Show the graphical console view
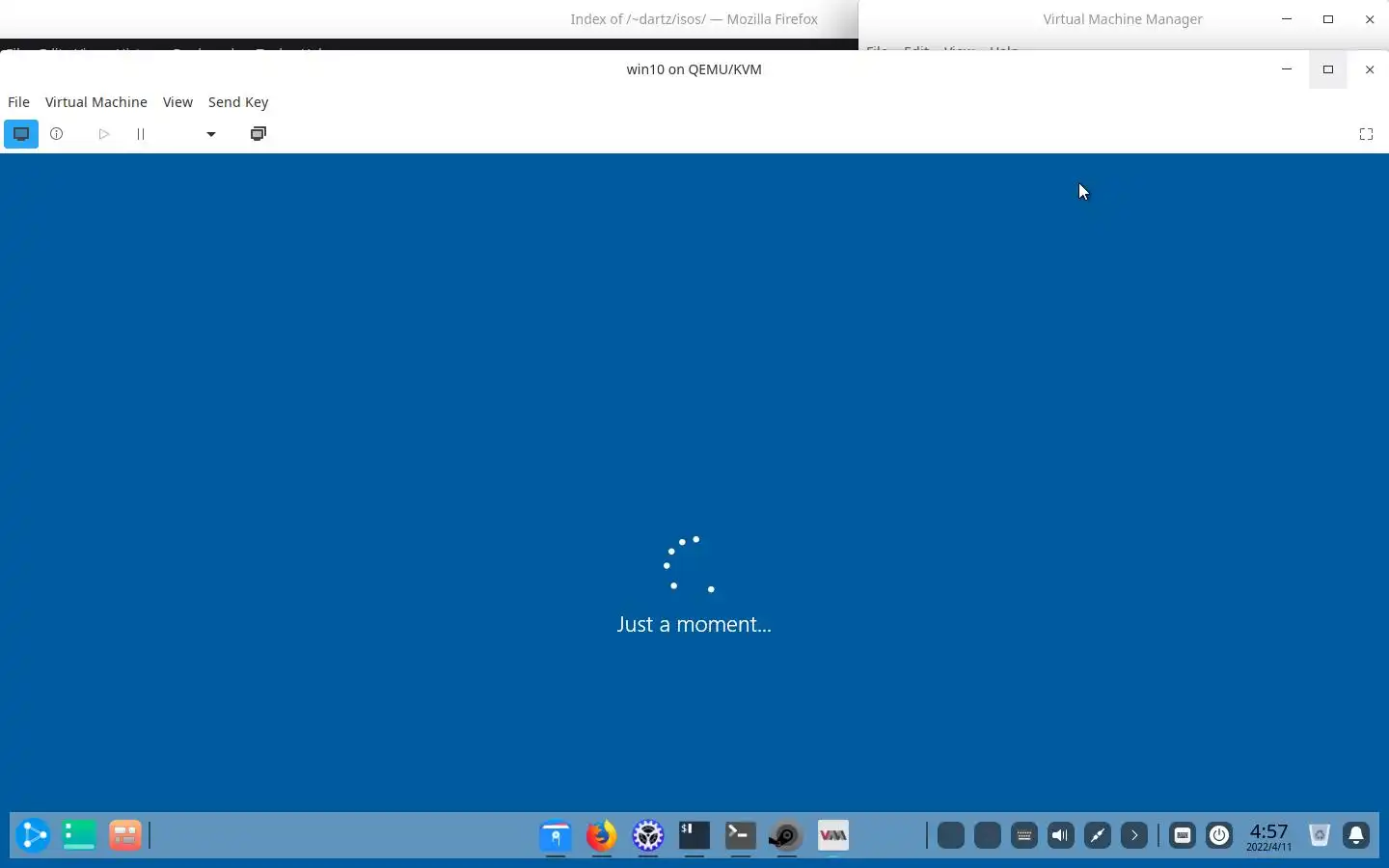This screenshot has height=868, width=1389. [x=21, y=134]
